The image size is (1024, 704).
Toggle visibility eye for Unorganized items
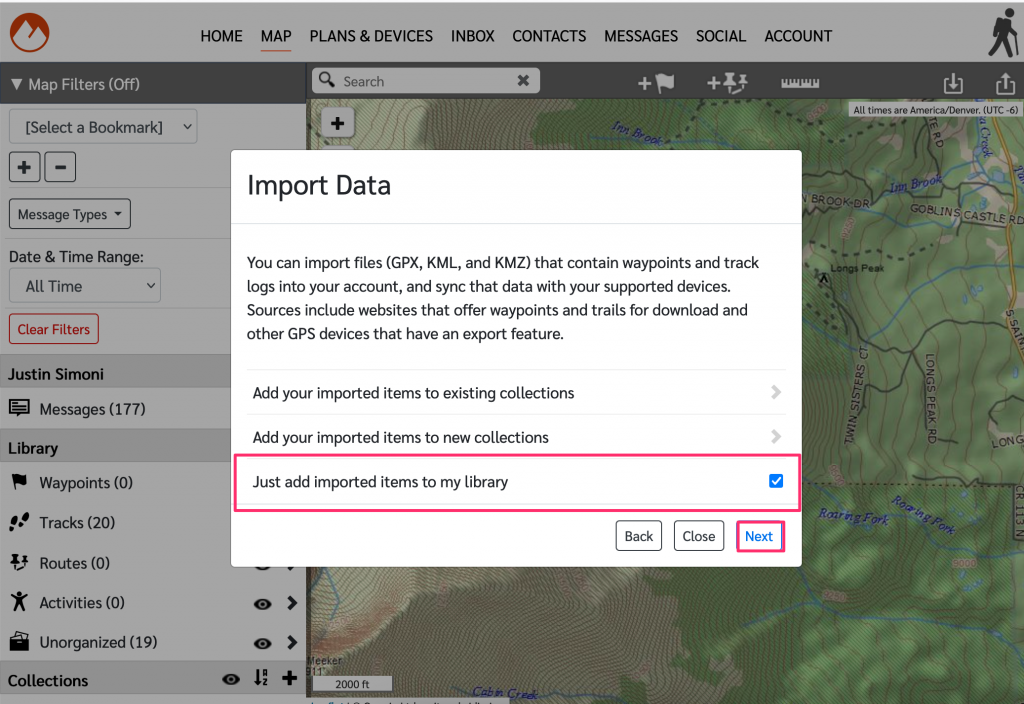point(263,643)
